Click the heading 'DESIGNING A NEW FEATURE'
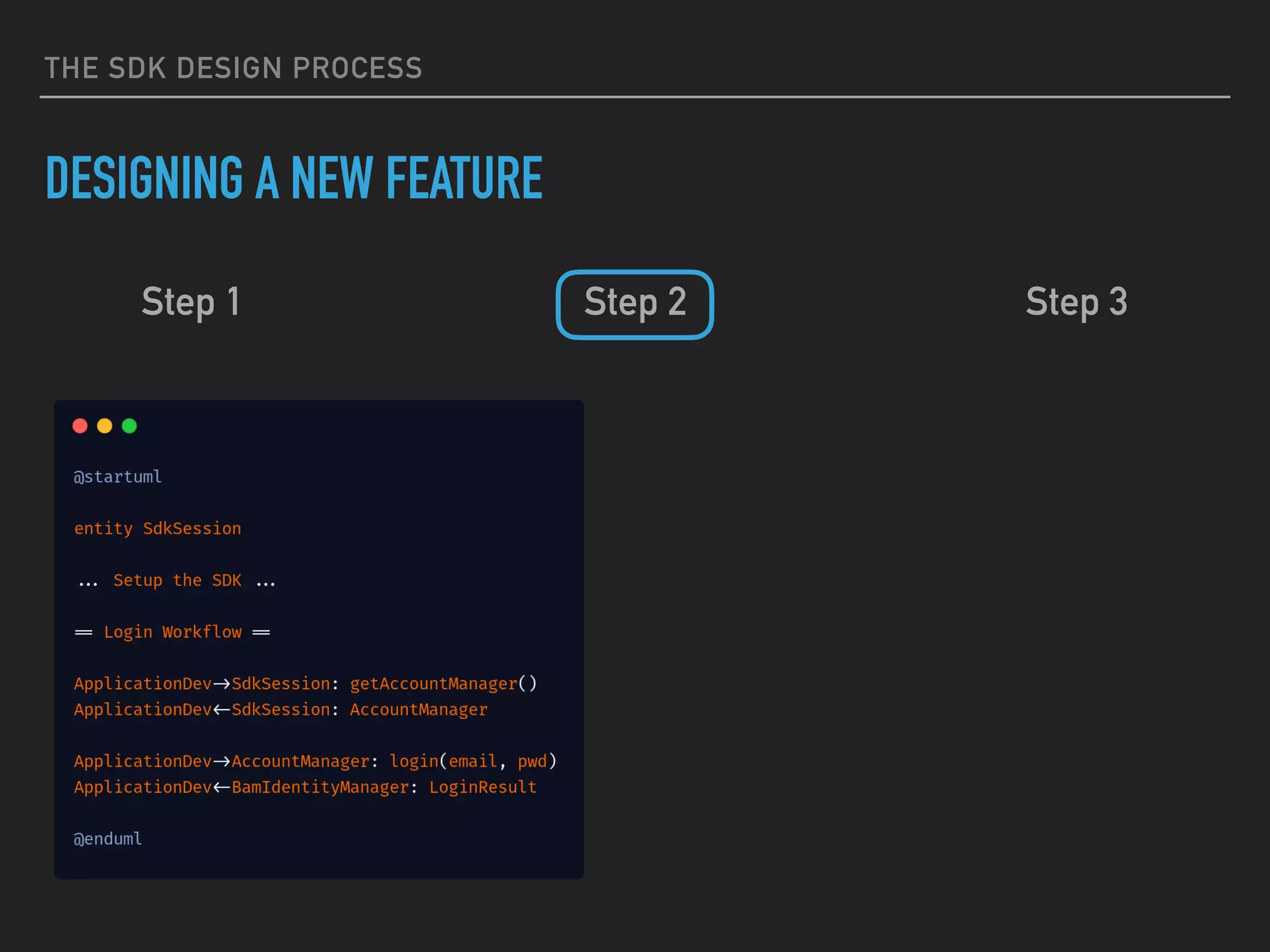The height and width of the screenshot is (952, 1270). 294,178
